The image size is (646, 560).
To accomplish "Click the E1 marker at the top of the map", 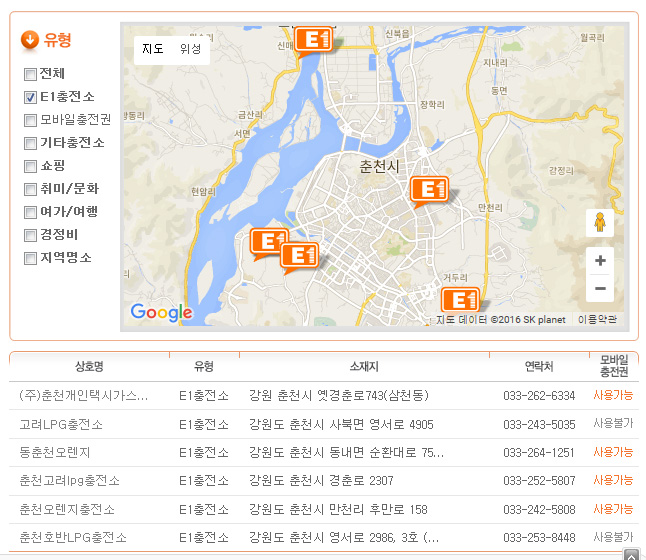I will tap(314, 40).
